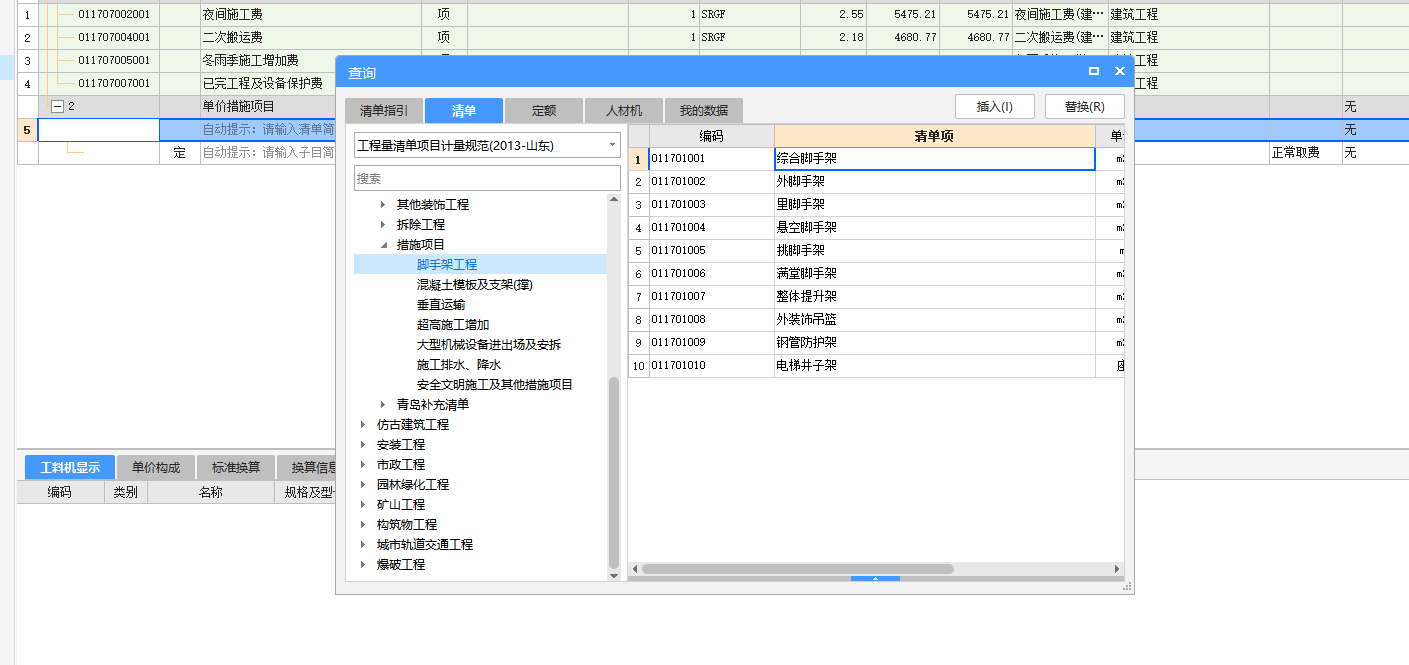1409x665 pixels.
Task: Click the 类别 column header in bottom panel
Action: coord(126,492)
